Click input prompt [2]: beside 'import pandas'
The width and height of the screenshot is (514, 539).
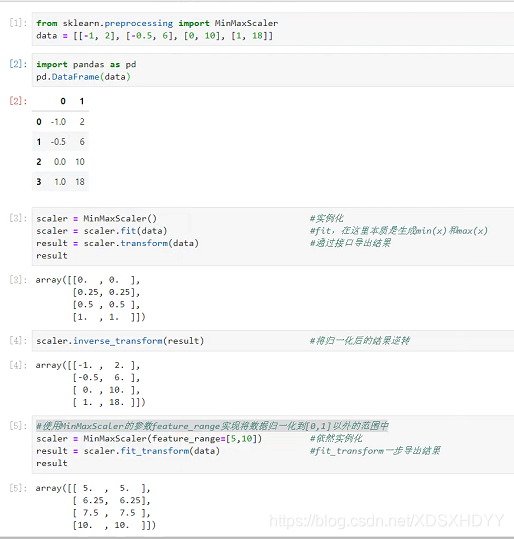click(x=18, y=64)
